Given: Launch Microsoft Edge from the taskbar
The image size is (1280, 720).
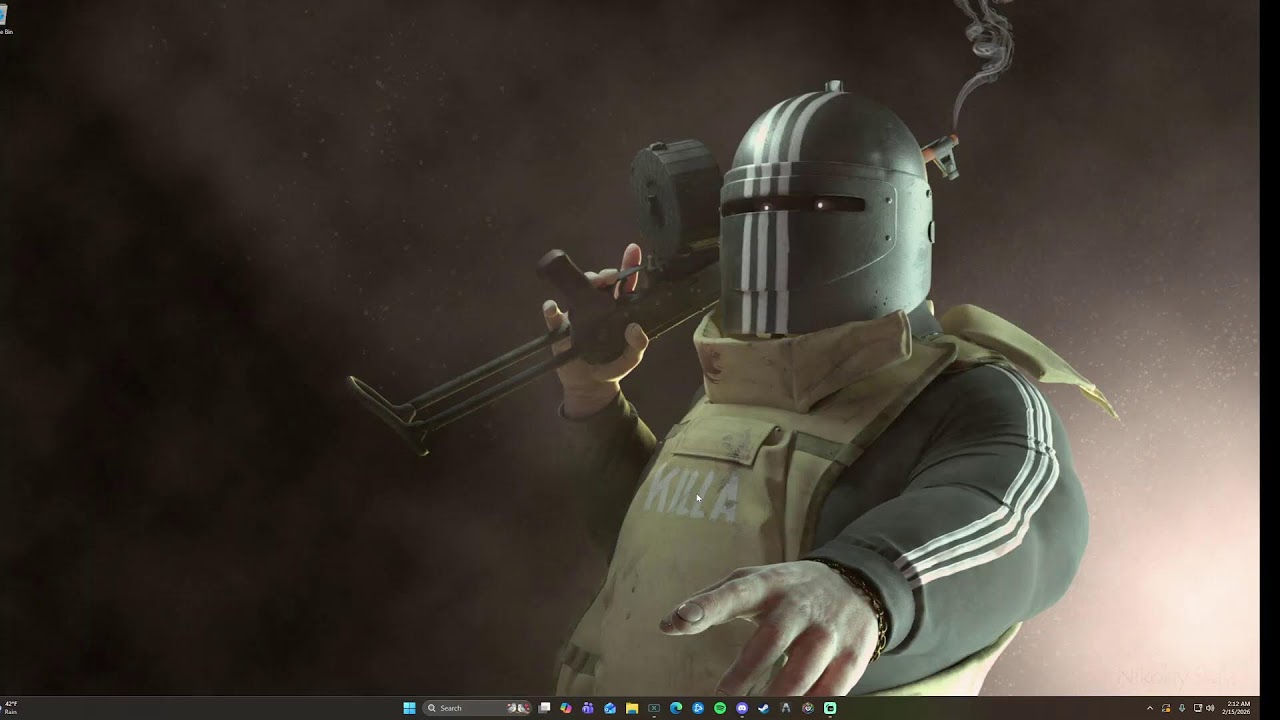Looking at the screenshot, I should tap(676, 708).
